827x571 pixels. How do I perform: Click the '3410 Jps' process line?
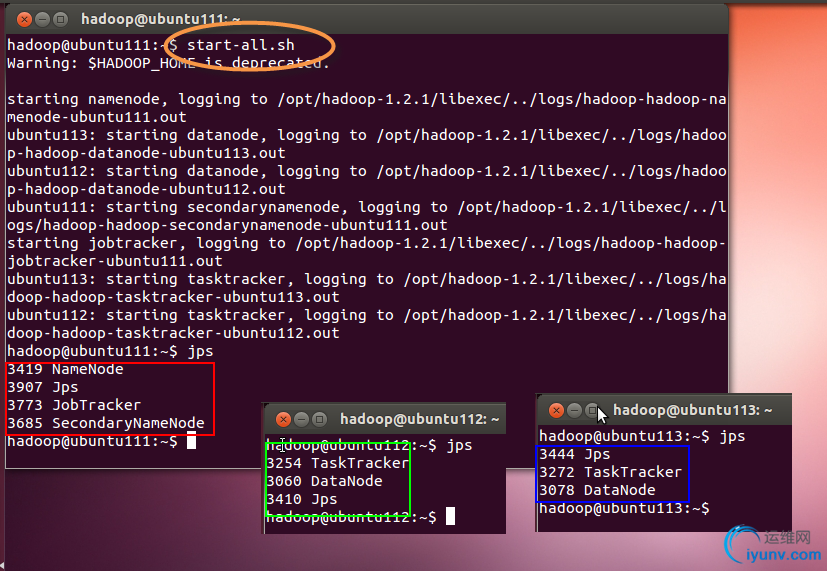(302, 499)
